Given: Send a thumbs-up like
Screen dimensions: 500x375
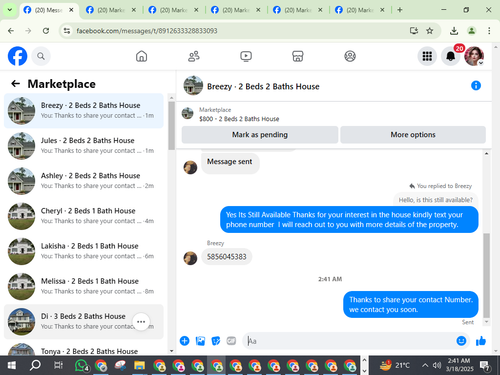Looking at the screenshot, I should (x=481, y=341).
